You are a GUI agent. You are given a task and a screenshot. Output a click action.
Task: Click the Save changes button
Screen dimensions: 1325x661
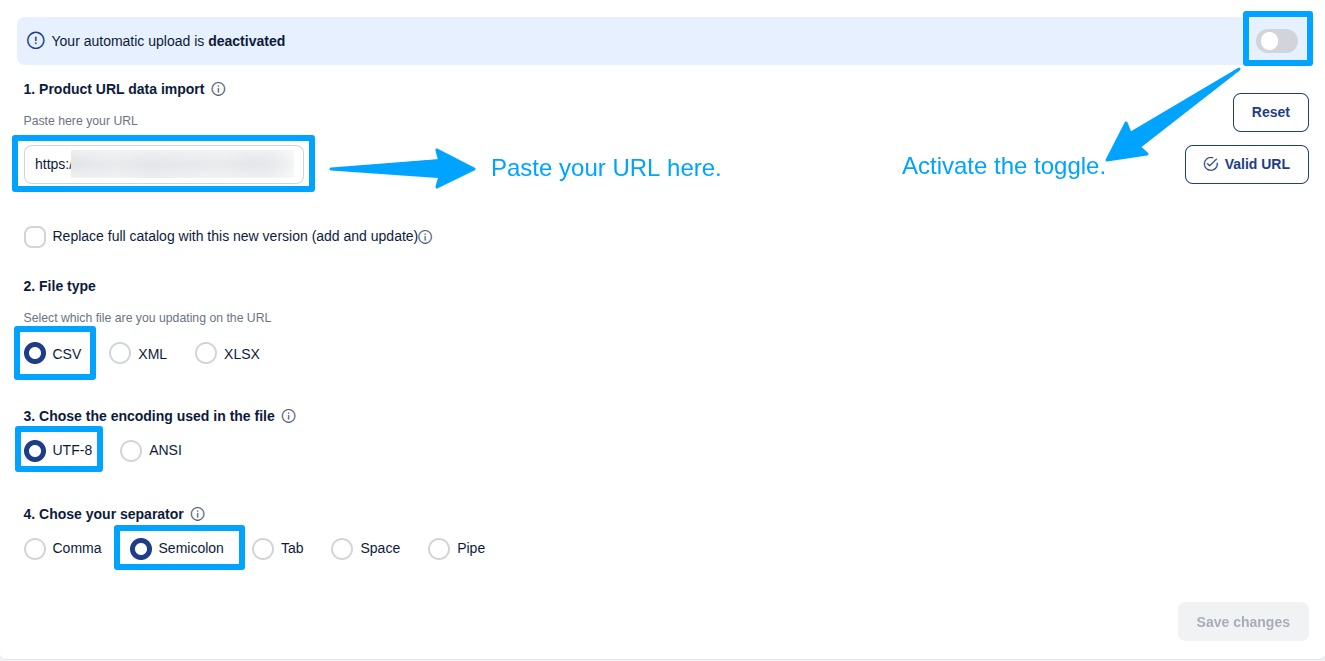1243,622
